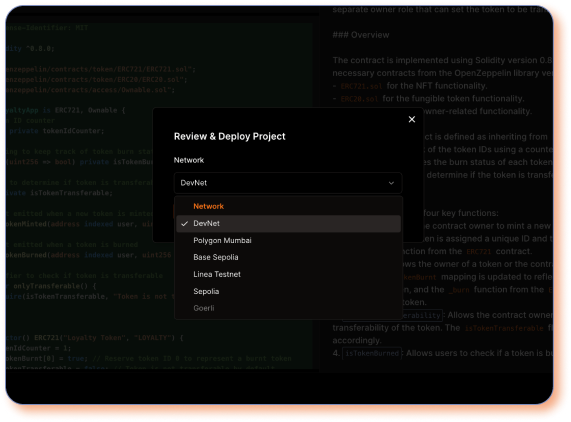Image resolution: width=571 pixels, height=422 pixels.
Task: Select Sepolia network option
Action: point(288,291)
